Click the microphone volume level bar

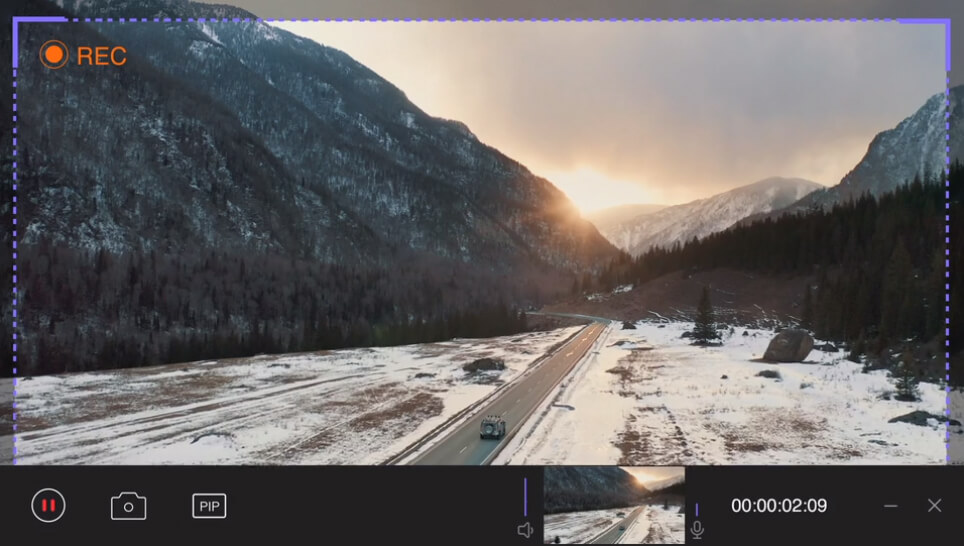coord(697,510)
